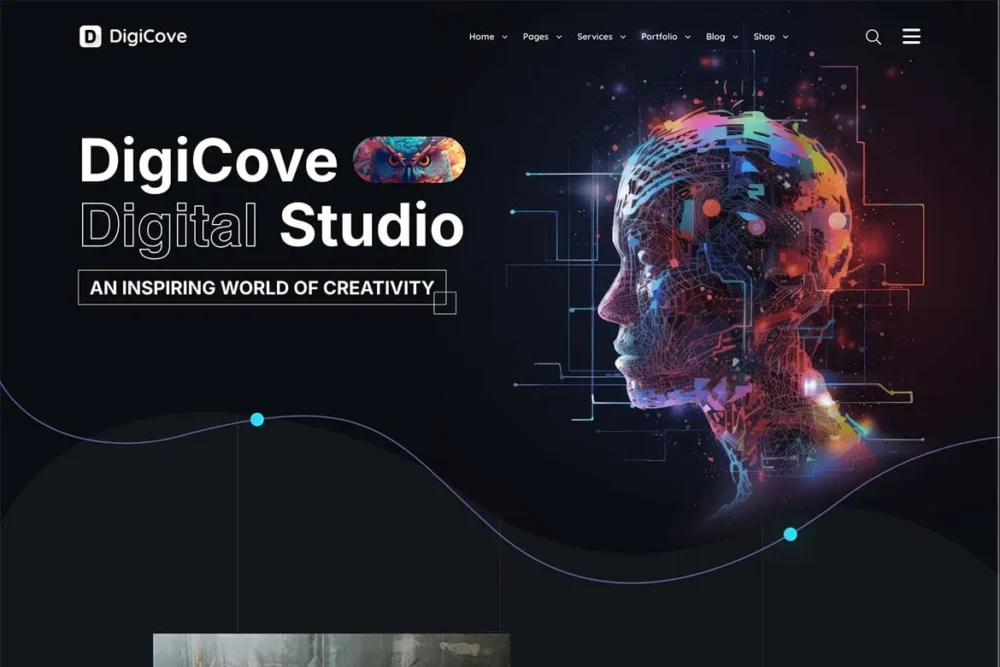Open the Pages menu item
Image resolution: width=1000 pixels, height=667 pixels.
[x=536, y=37]
